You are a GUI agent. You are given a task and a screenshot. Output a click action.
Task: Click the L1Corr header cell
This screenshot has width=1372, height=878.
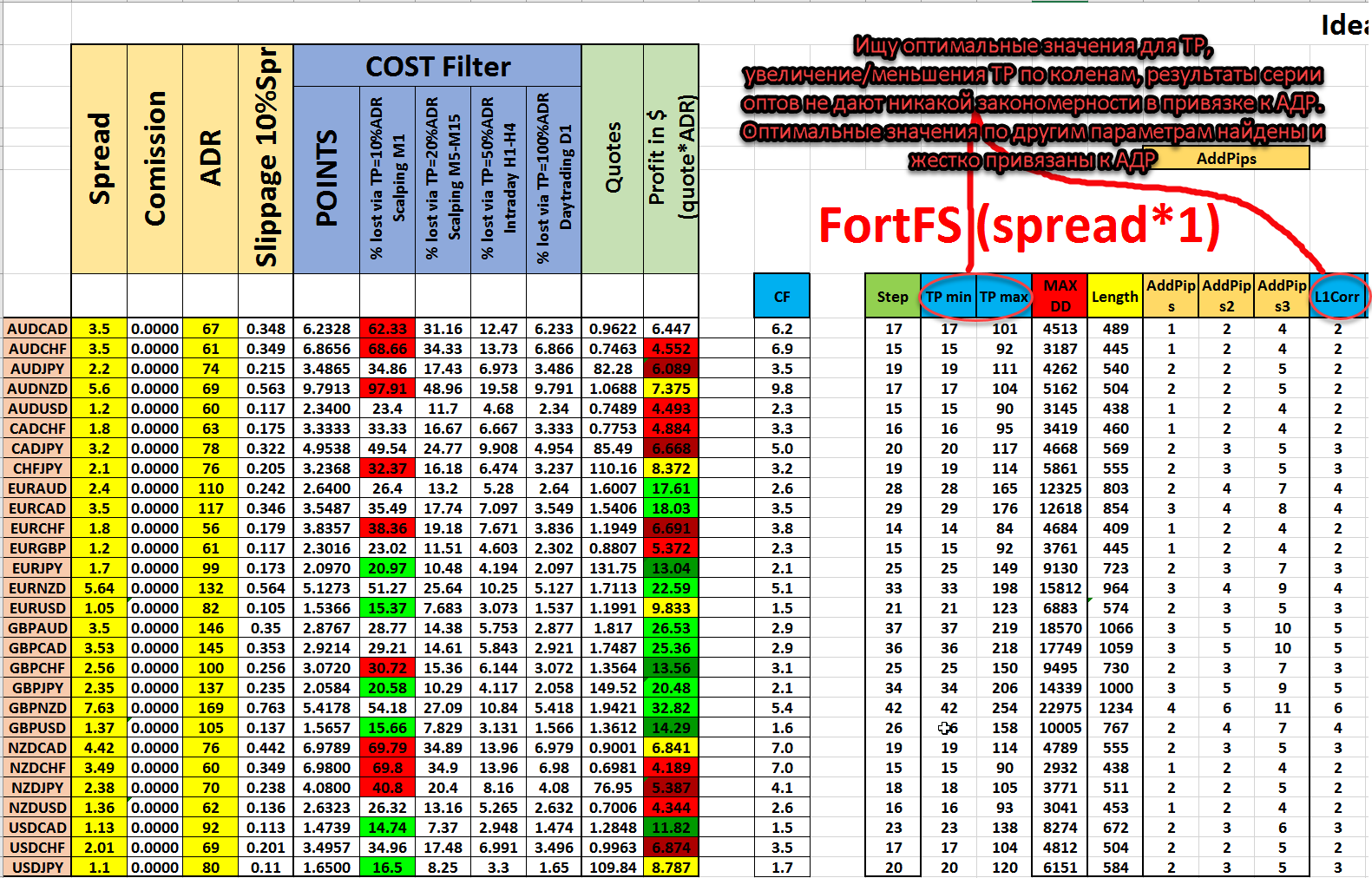(1337, 297)
